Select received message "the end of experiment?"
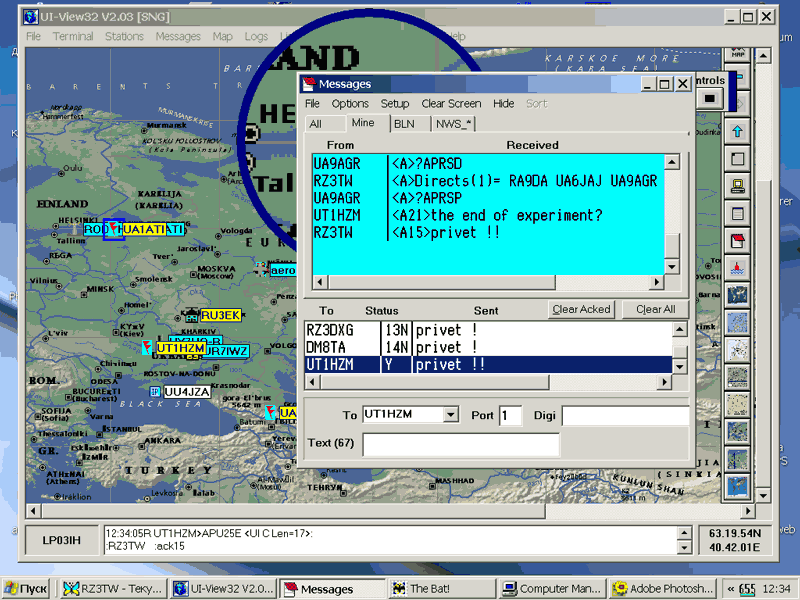This screenshot has height=600, width=800. (488, 215)
